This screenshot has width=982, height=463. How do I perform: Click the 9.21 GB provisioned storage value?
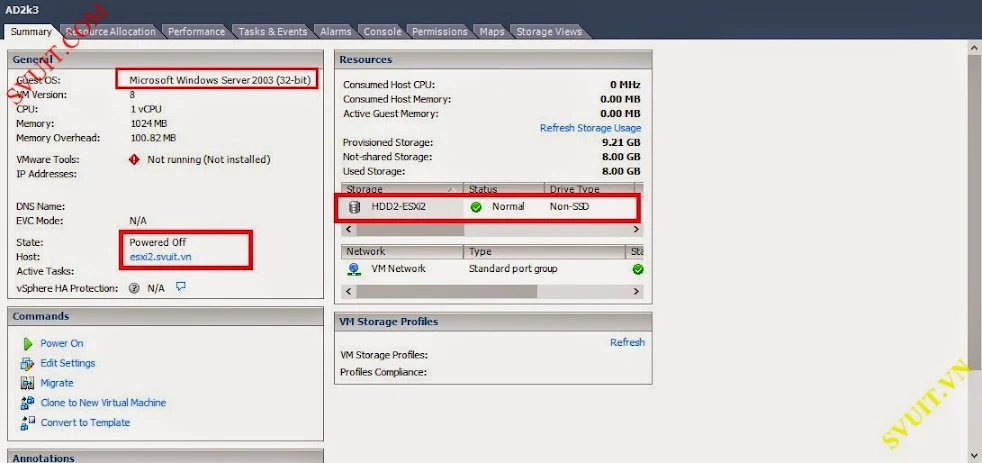pyautogui.click(x=621, y=142)
